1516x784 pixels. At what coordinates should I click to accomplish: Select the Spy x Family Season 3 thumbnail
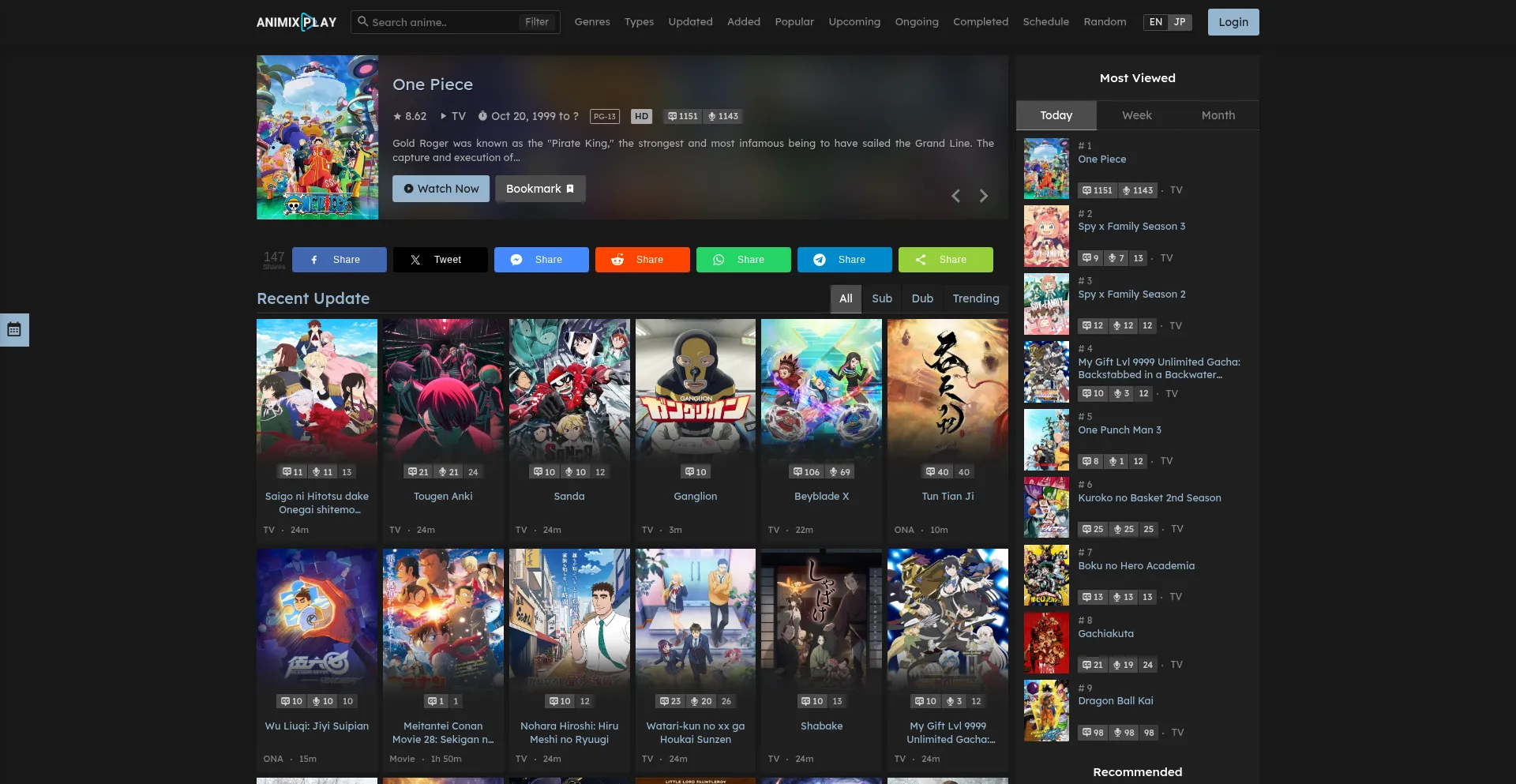click(x=1046, y=235)
